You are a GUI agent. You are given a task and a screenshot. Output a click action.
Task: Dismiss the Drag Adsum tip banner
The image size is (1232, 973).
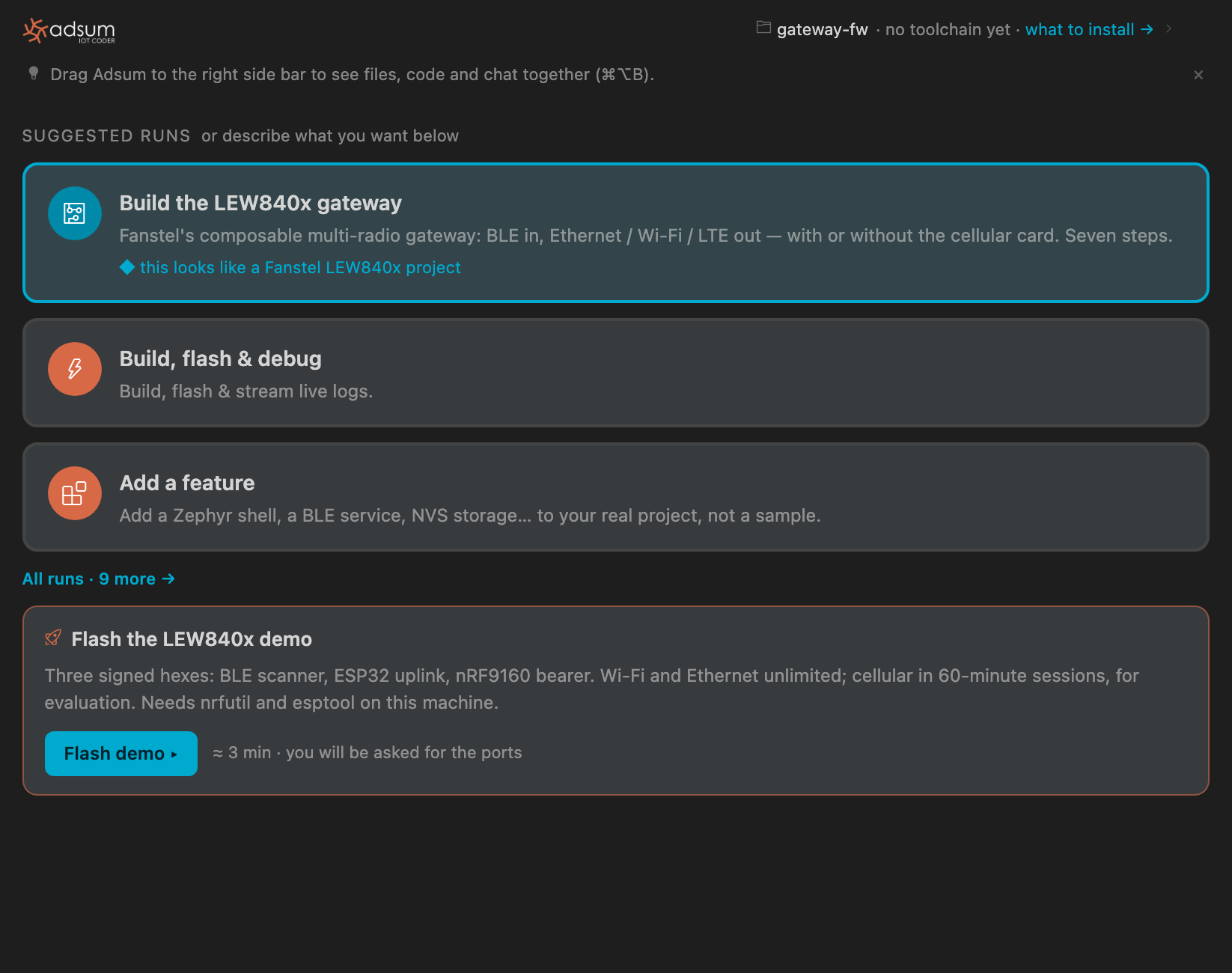point(1198,75)
